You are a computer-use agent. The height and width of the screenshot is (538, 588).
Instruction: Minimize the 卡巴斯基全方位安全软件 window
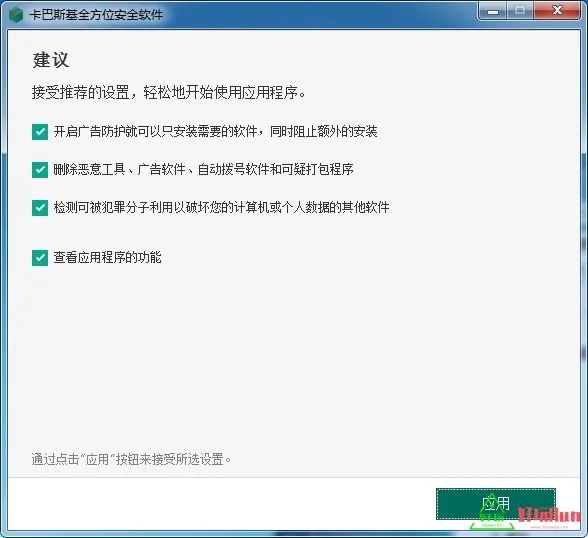[493, 11]
